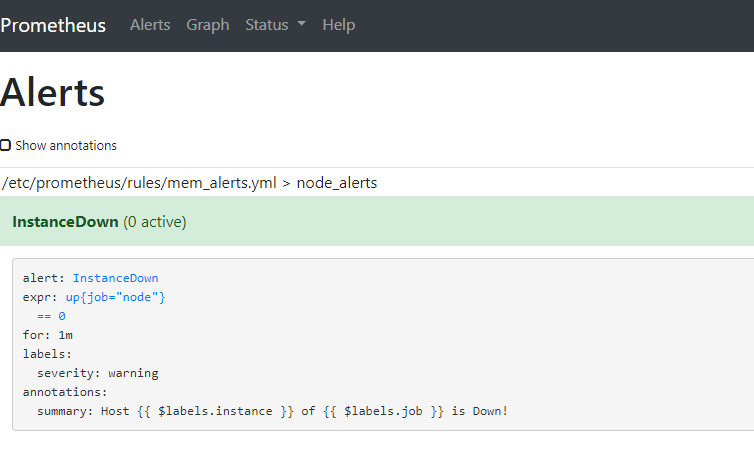Expand the Status dropdown menu
The width and height of the screenshot is (754, 455).
click(276, 25)
